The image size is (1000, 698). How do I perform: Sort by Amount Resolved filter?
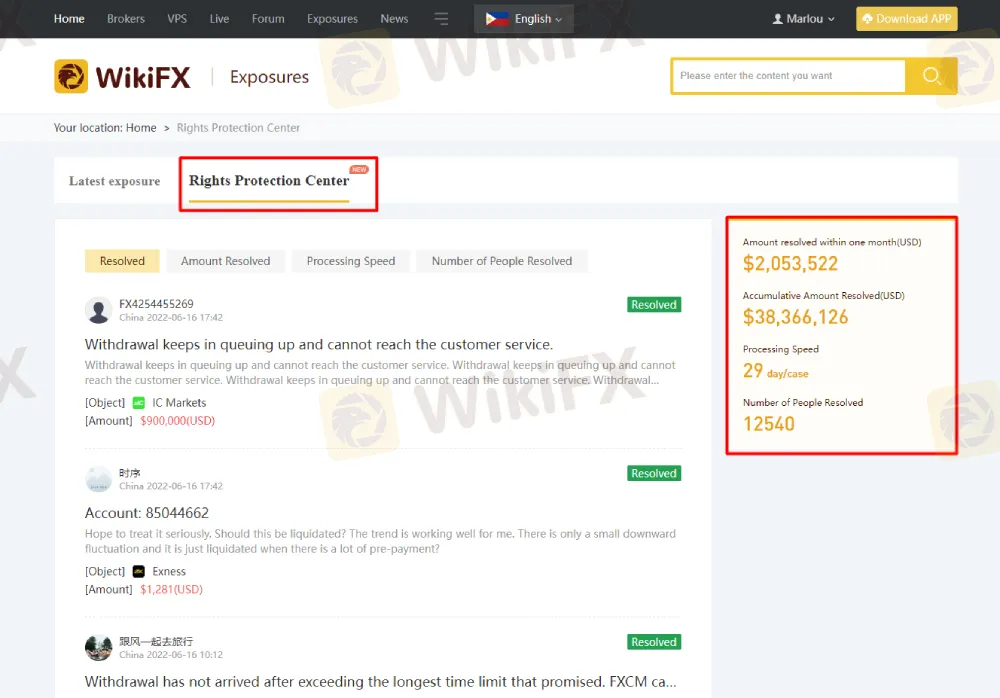pyautogui.click(x=225, y=261)
